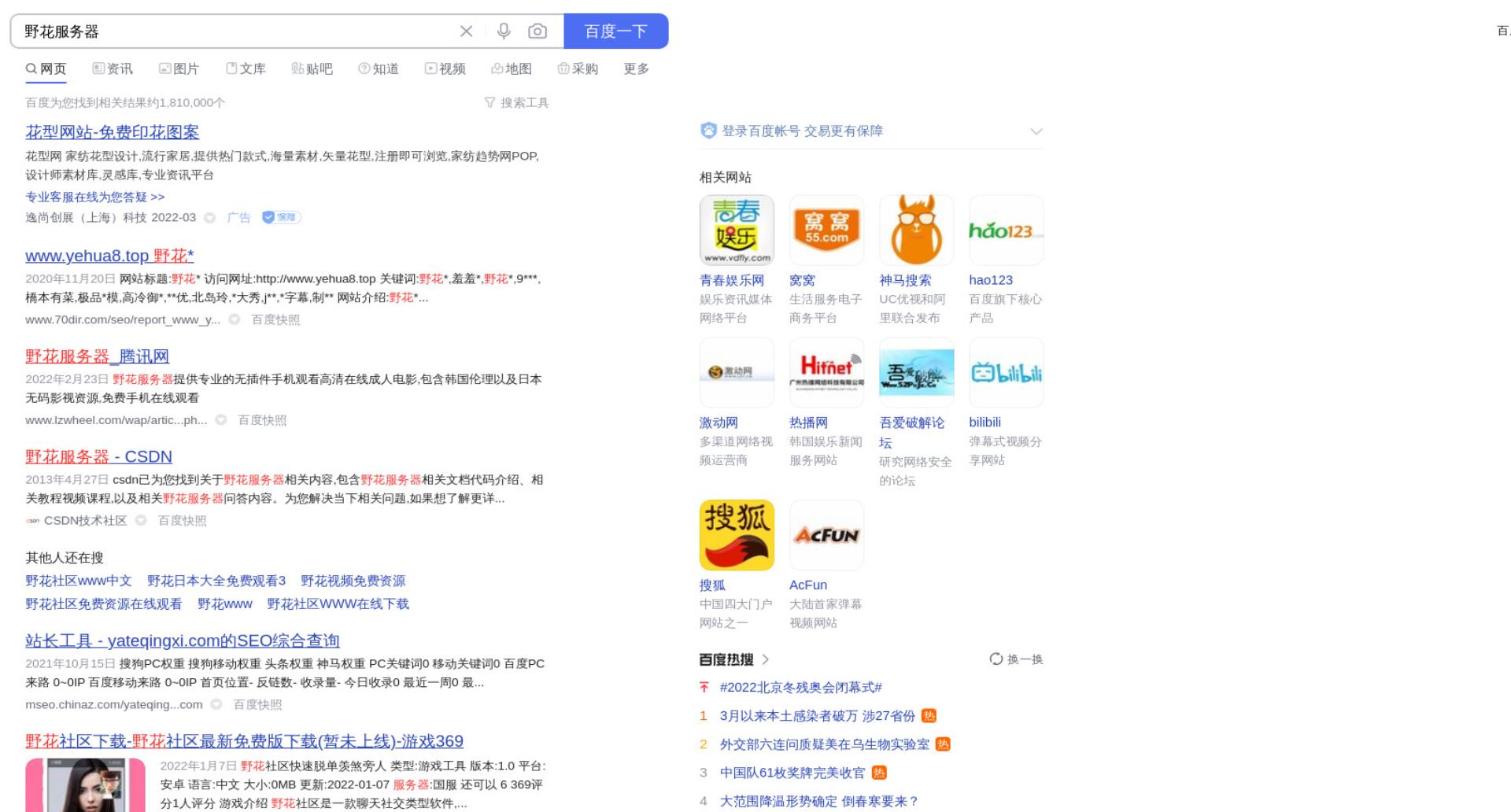Image resolution: width=1511 pixels, height=812 pixels.
Task: Open the 站长工具 yateqingxi.com SEO result
Action: coord(183,640)
